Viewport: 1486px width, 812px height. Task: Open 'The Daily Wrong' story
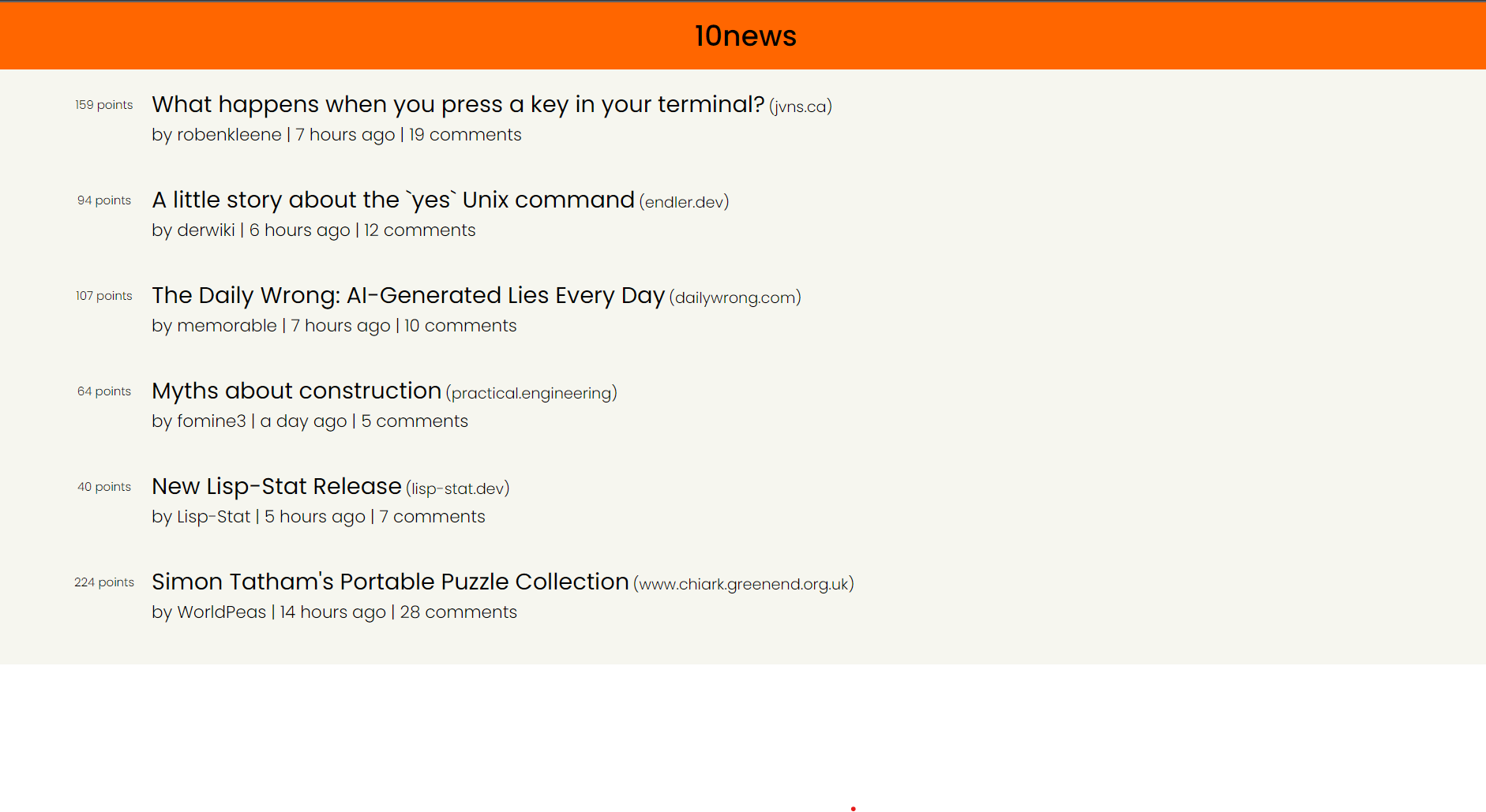coord(408,295)
